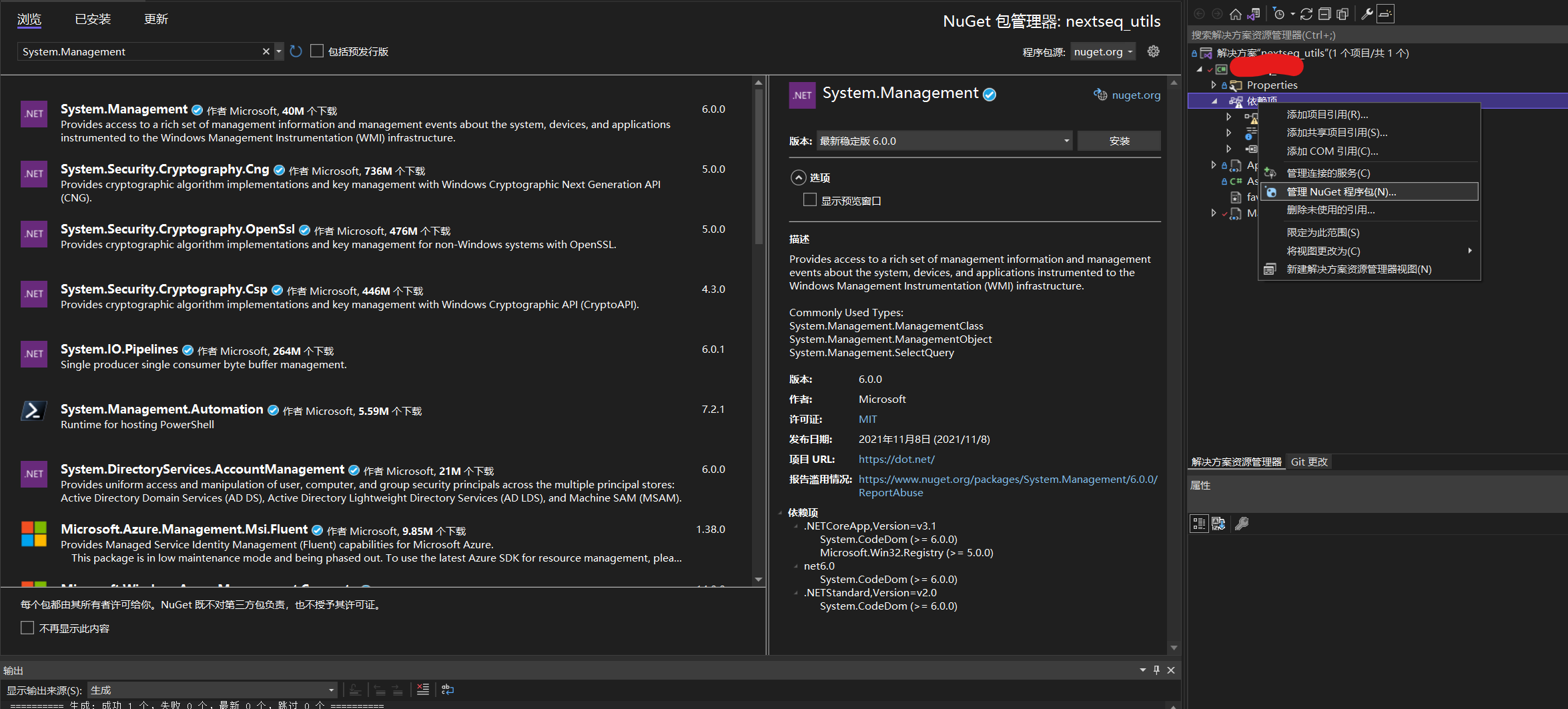This screenshot has width=1568, height=709.
Task: Click the 安装 button for System.Management
Action: [x=1119, y=141]
